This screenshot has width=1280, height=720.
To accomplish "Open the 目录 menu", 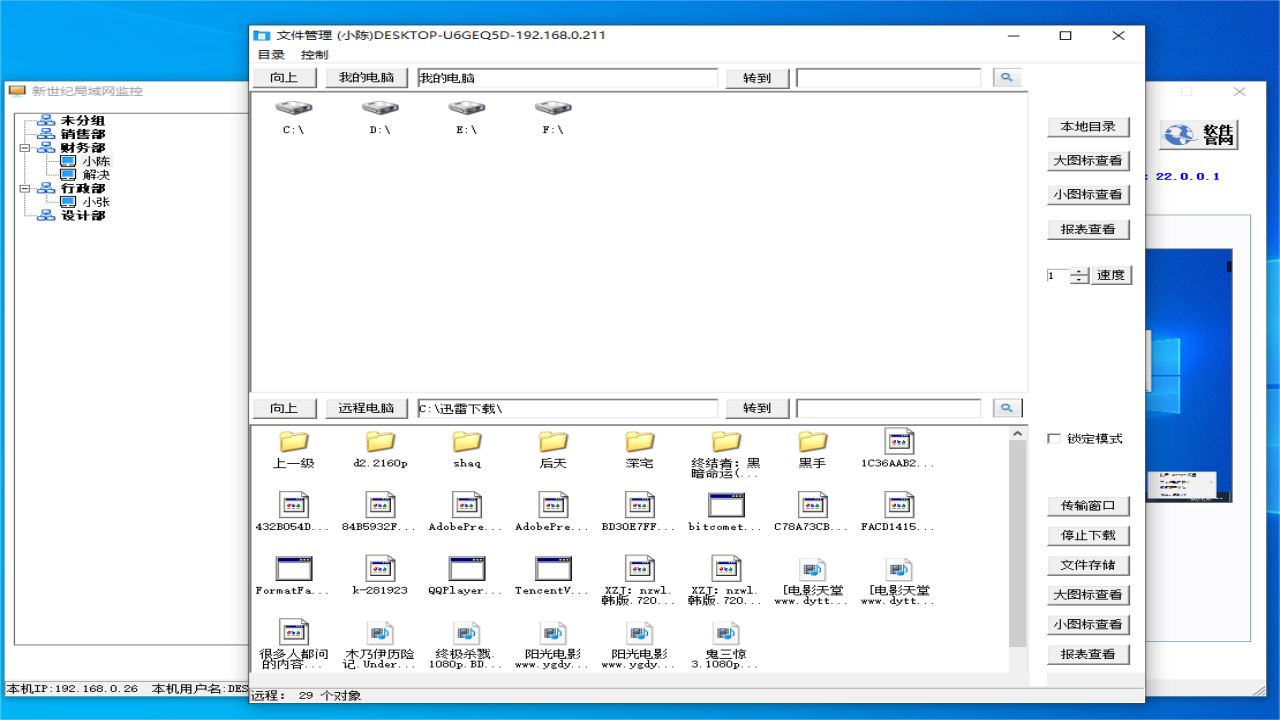I will (x=271, y=55).
